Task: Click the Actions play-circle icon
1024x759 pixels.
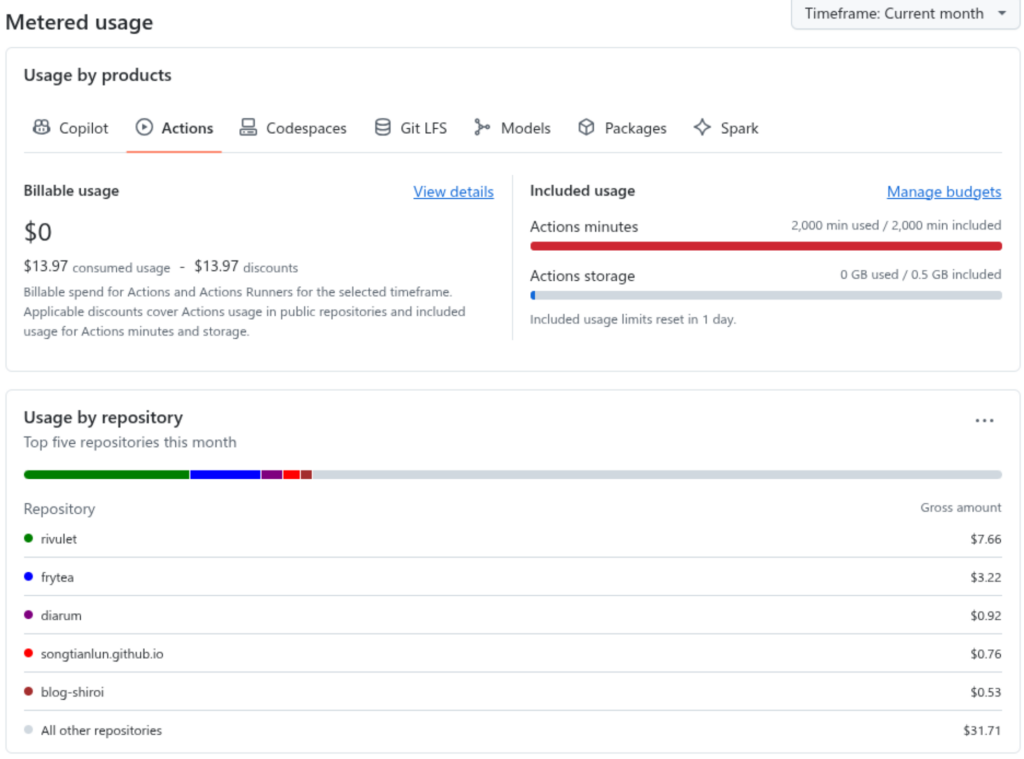Action: click(144, 127)
